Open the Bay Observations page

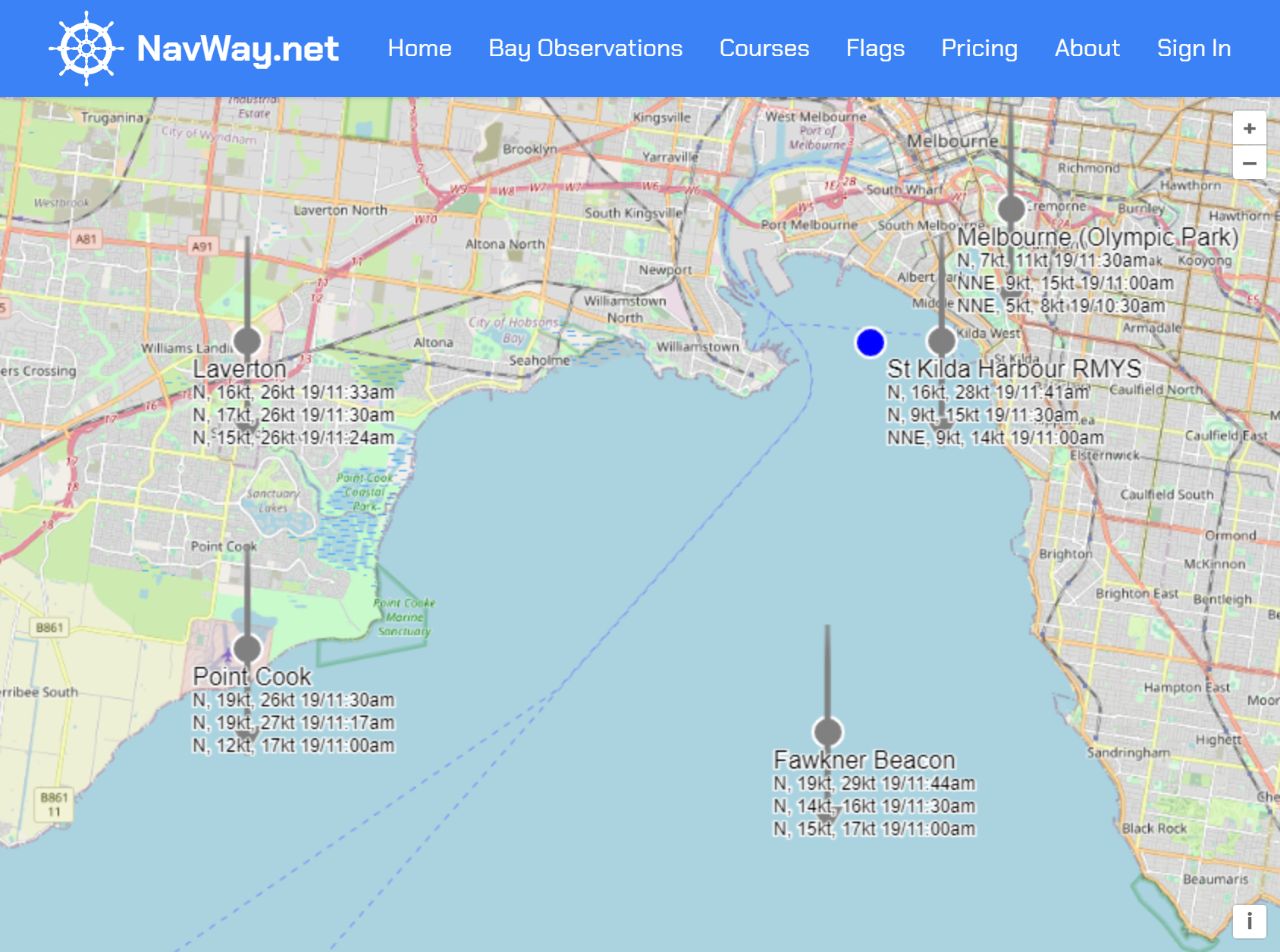585,48
